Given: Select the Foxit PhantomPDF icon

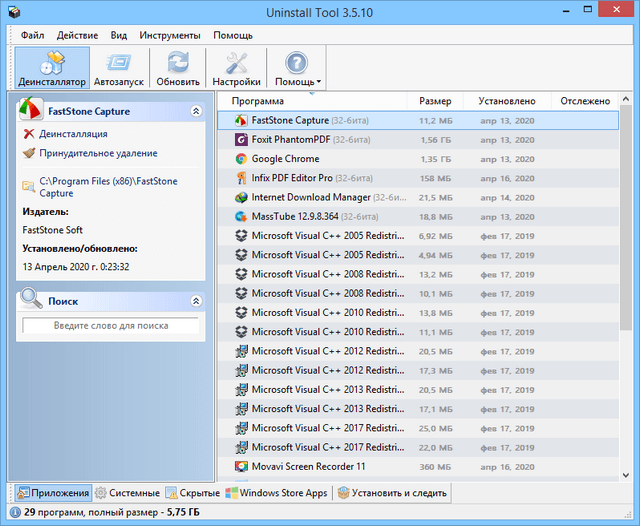Looking at the screenshot, I should (x=241, y=139).
